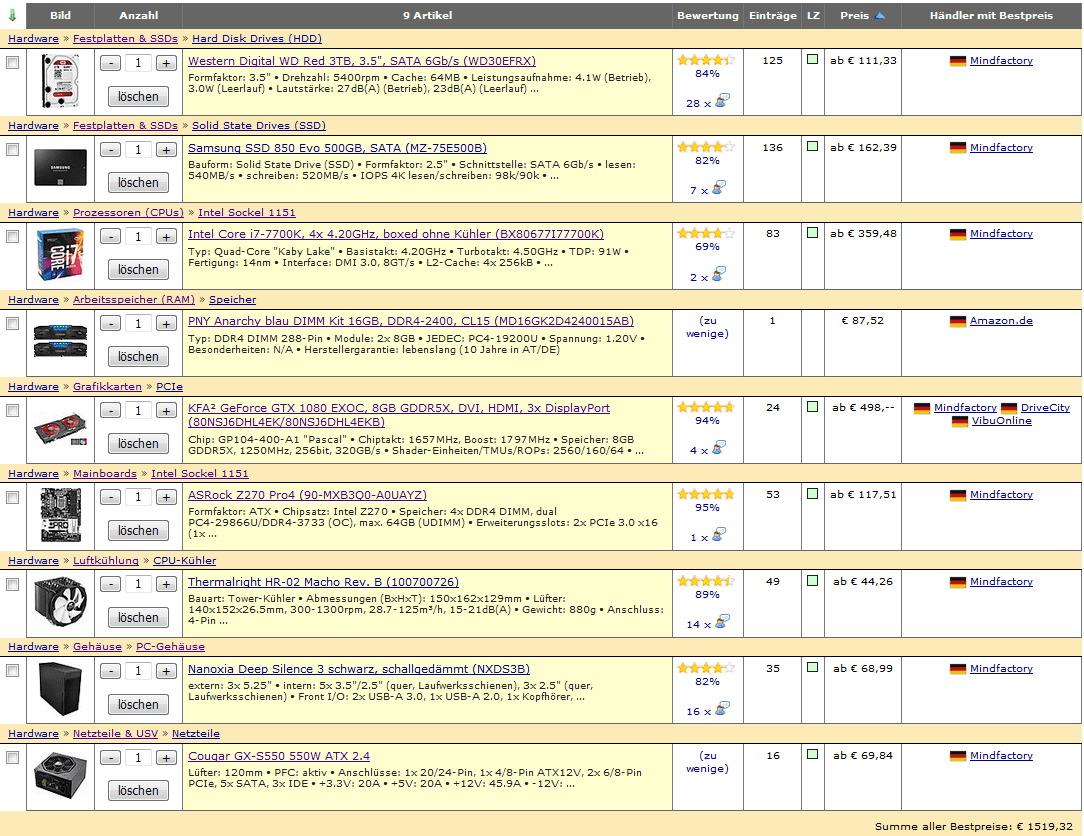Open the review comments icon for ASRock Z270 Pro4
The width and height of the screenshot is (1084, 836).
719,535
